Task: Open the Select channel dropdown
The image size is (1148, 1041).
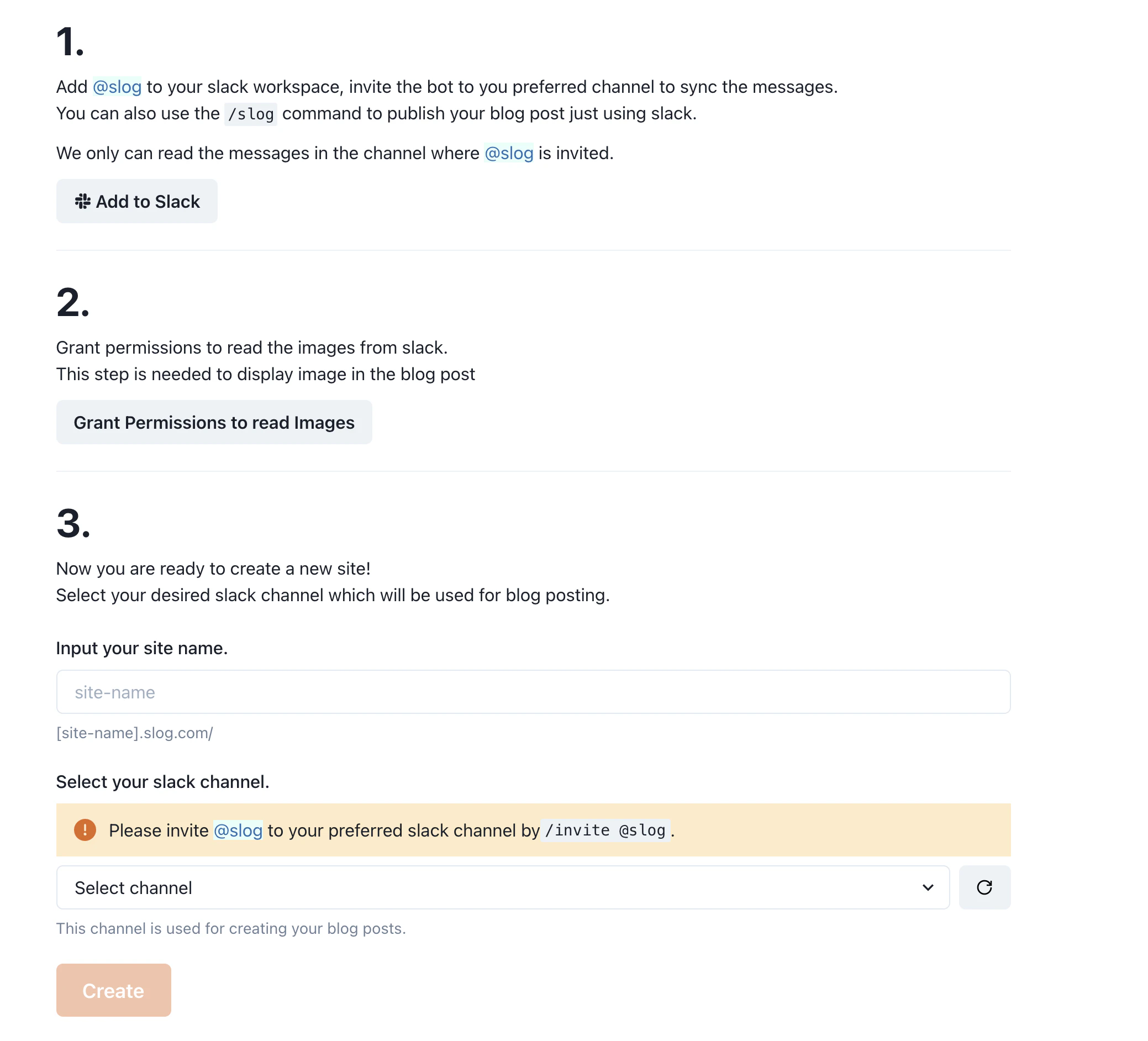Action: point(503,887)
